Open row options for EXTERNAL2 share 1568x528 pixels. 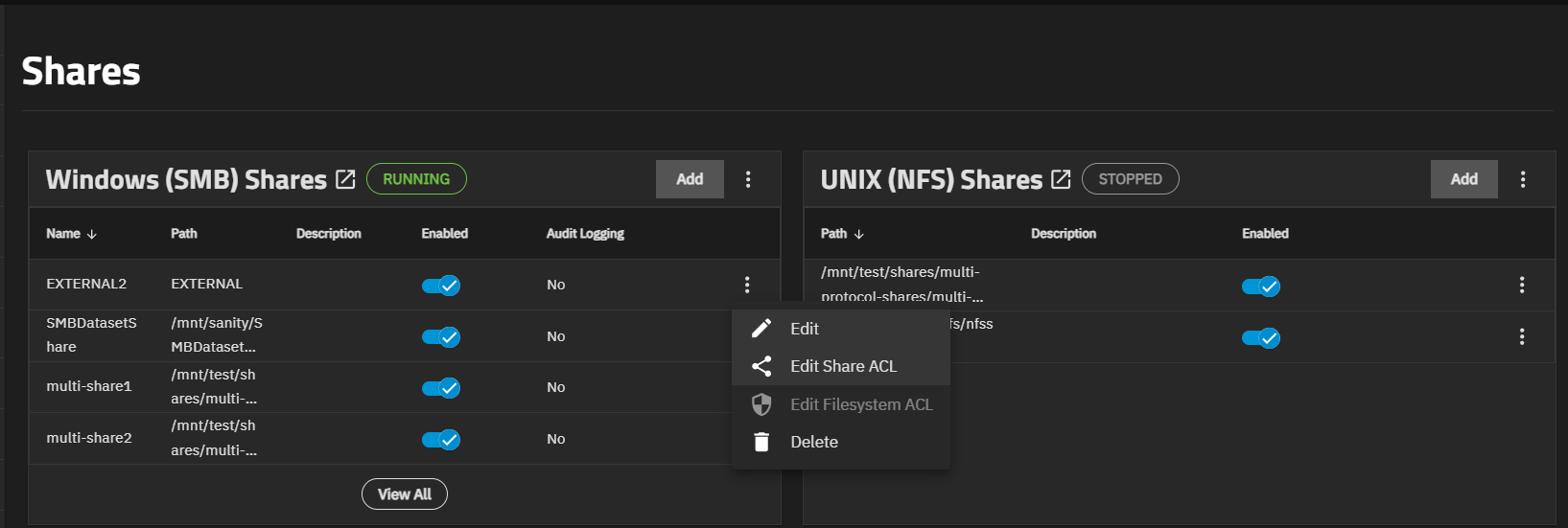(747, 285)
